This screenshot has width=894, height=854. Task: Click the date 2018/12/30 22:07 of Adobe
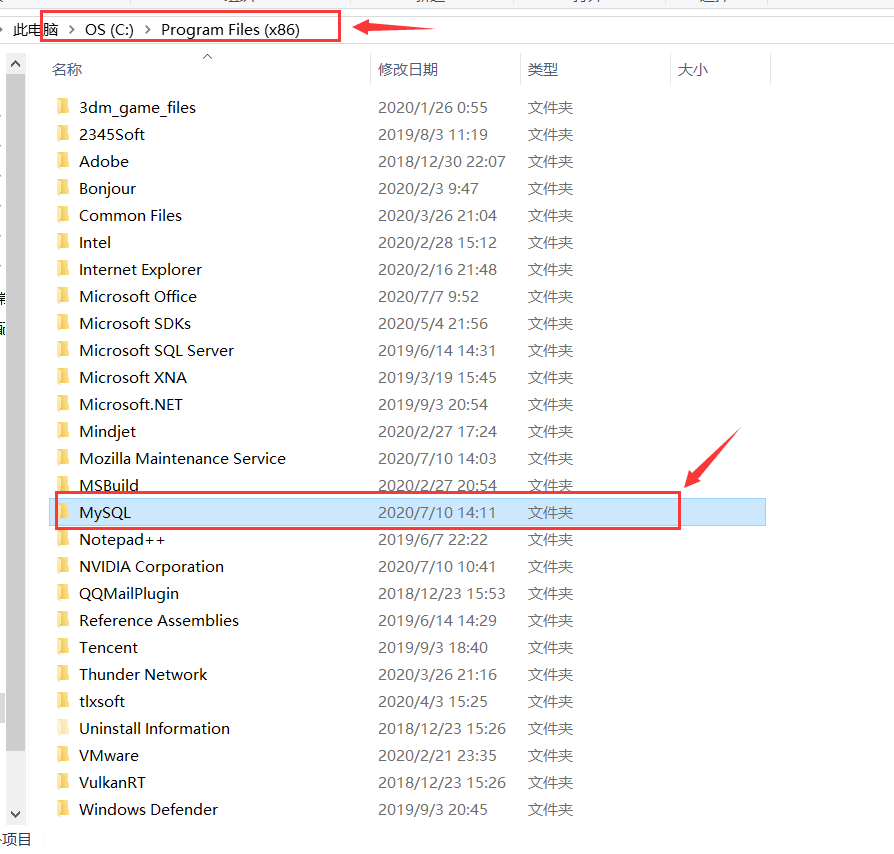coord(441,161)
